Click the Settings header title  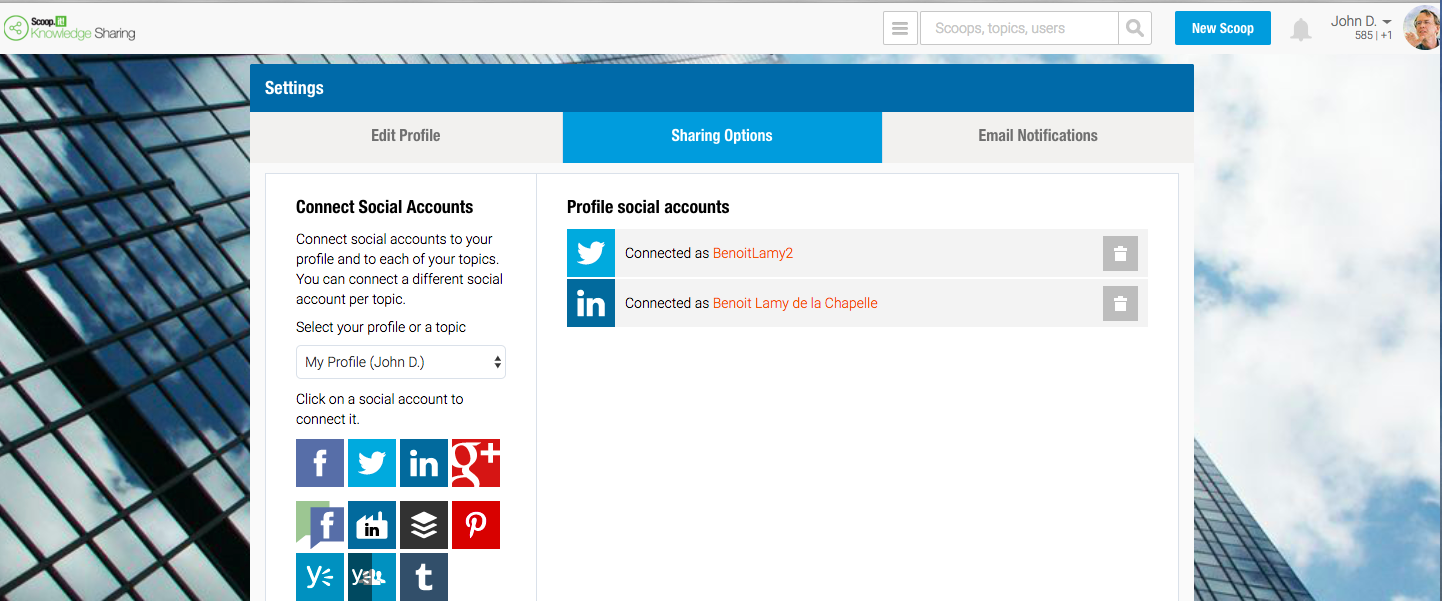tap(294, 88)
